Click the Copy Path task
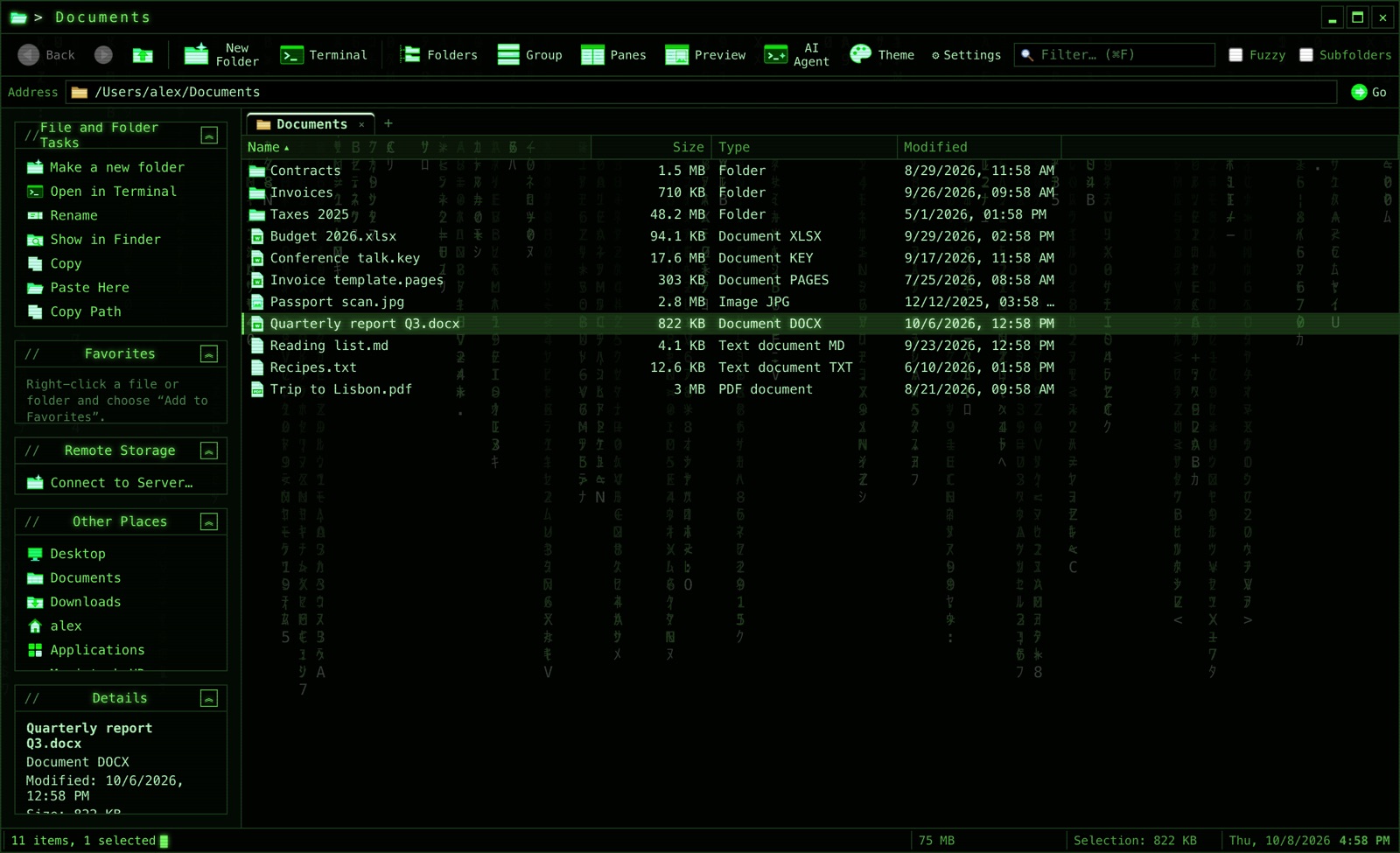Viewport: 1400px width, 853px height. 74,311
